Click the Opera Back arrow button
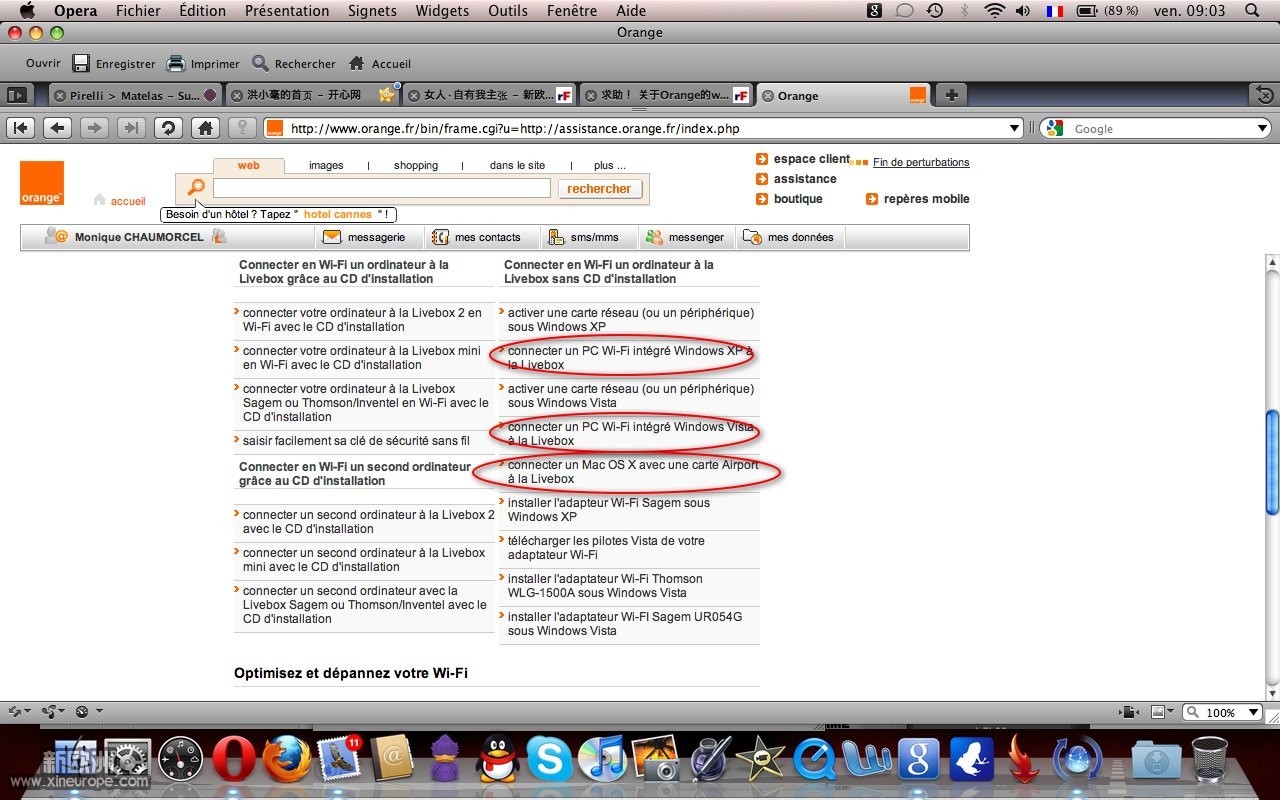 (58, 128)
